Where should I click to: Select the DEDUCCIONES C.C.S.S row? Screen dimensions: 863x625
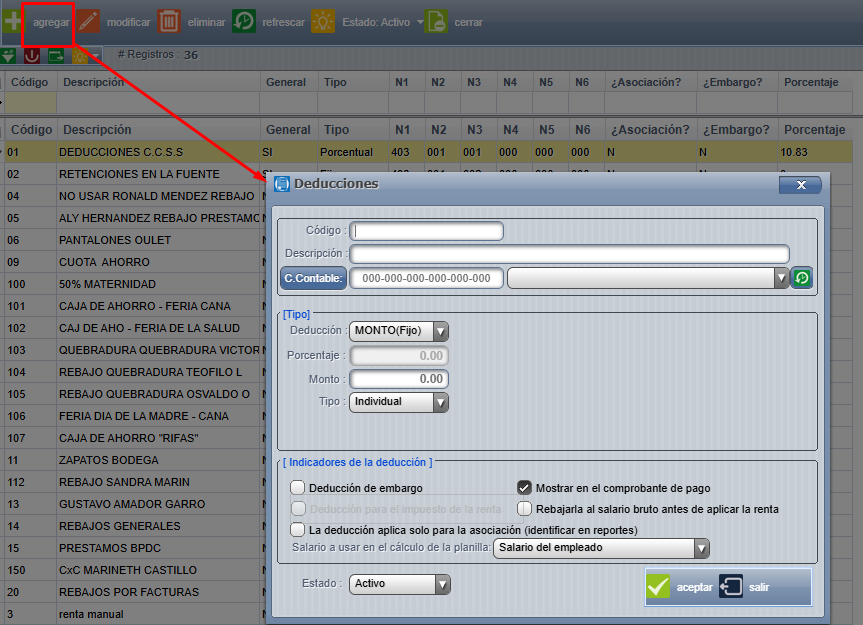(x=429, y=152)
